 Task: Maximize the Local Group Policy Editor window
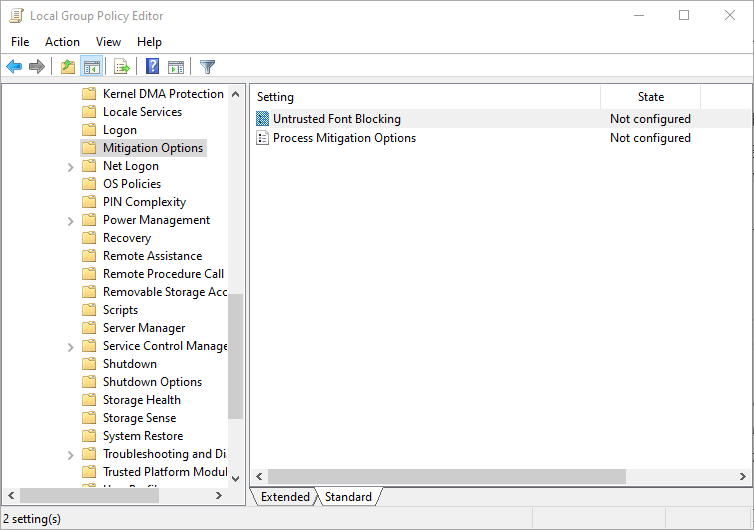pos(684,15)
